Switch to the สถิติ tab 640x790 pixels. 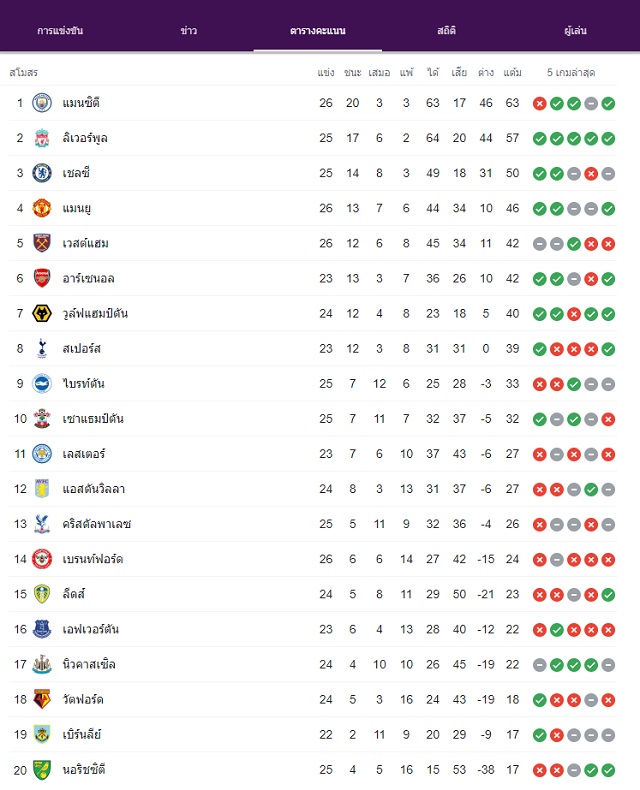pos(446,31)
